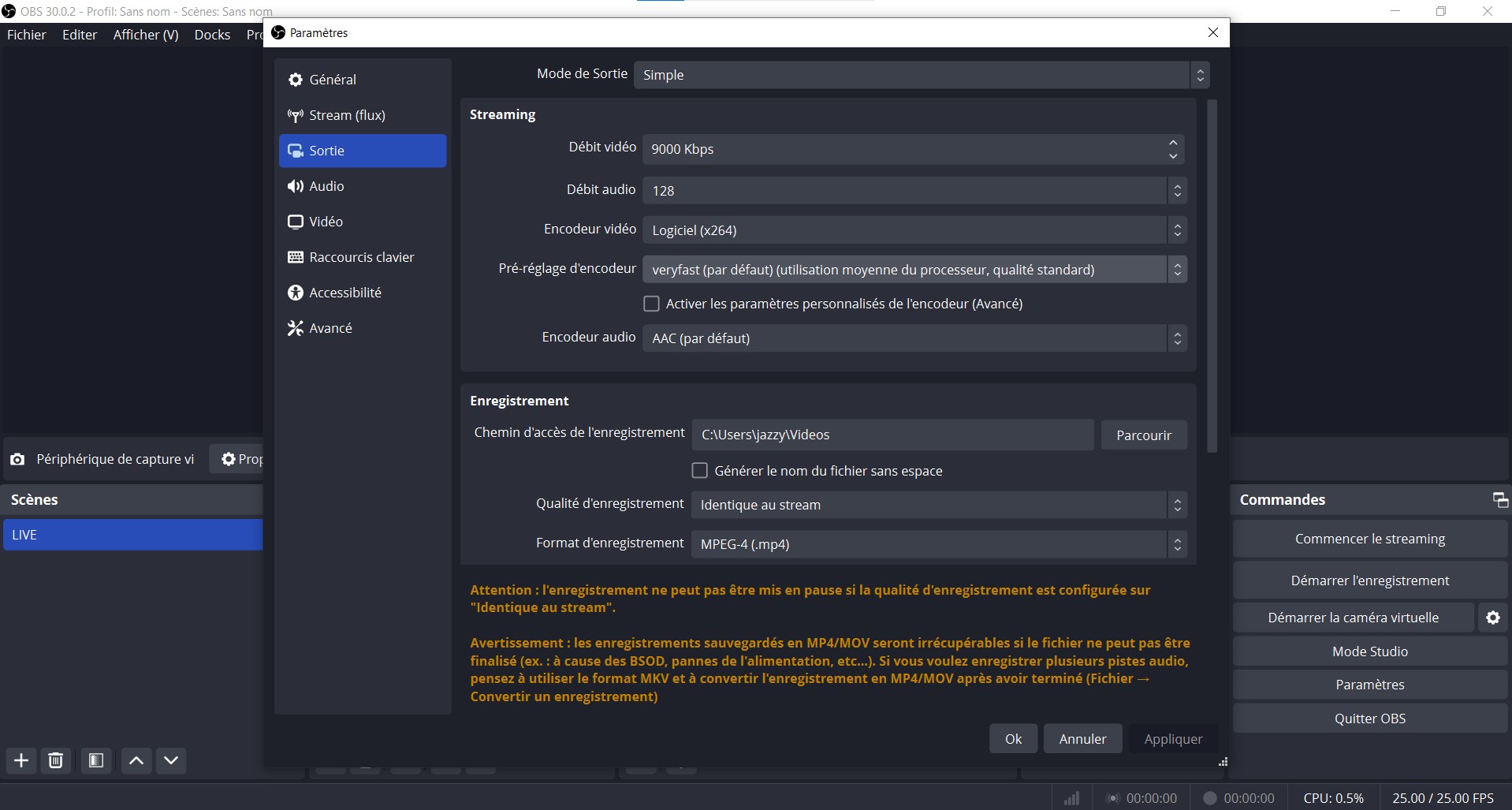The height and width of the screenshot is (810, 1512).
Task: Click the recording path input field
Action: tap(892, 435)
